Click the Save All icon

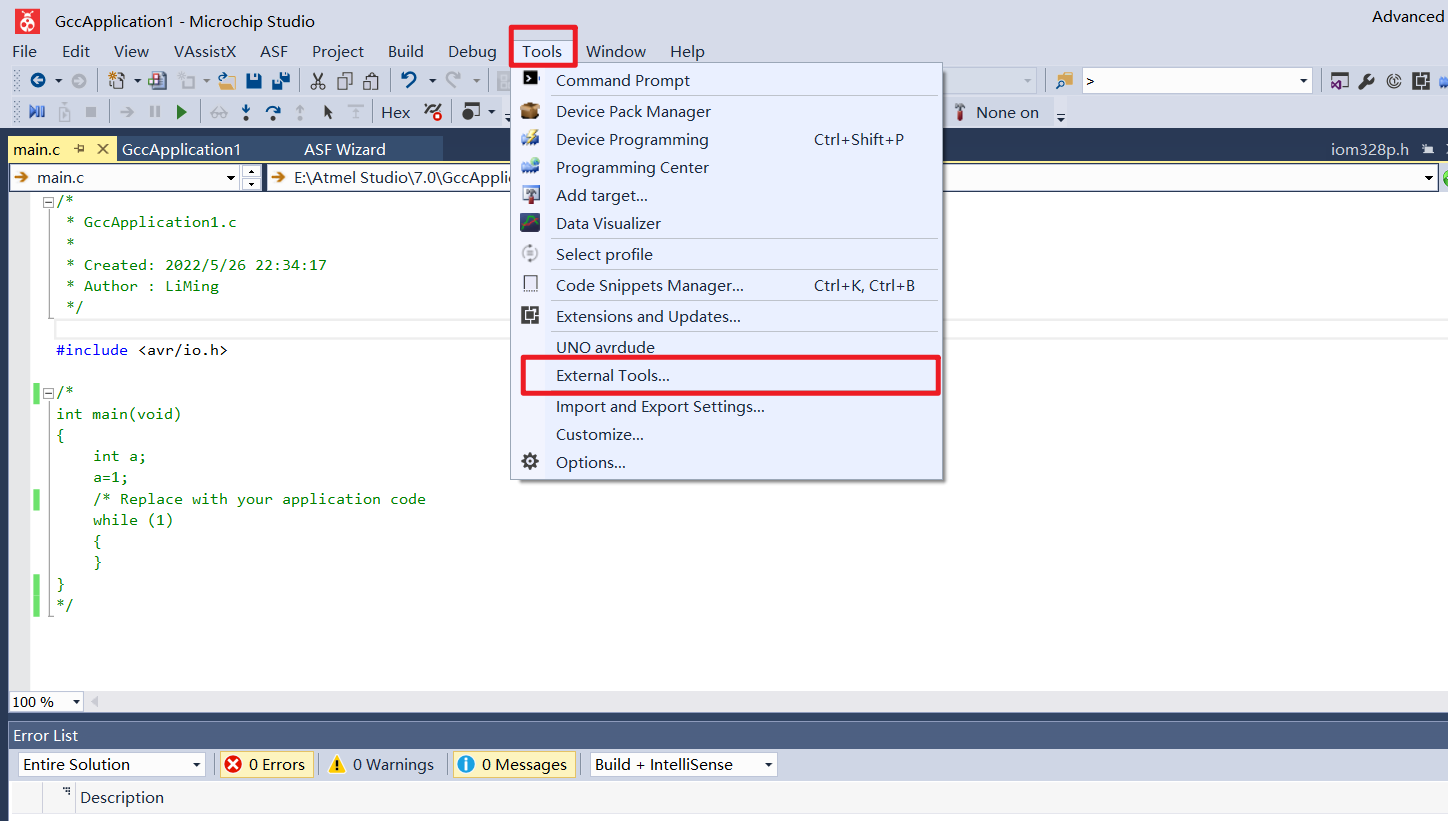(281, 81)
